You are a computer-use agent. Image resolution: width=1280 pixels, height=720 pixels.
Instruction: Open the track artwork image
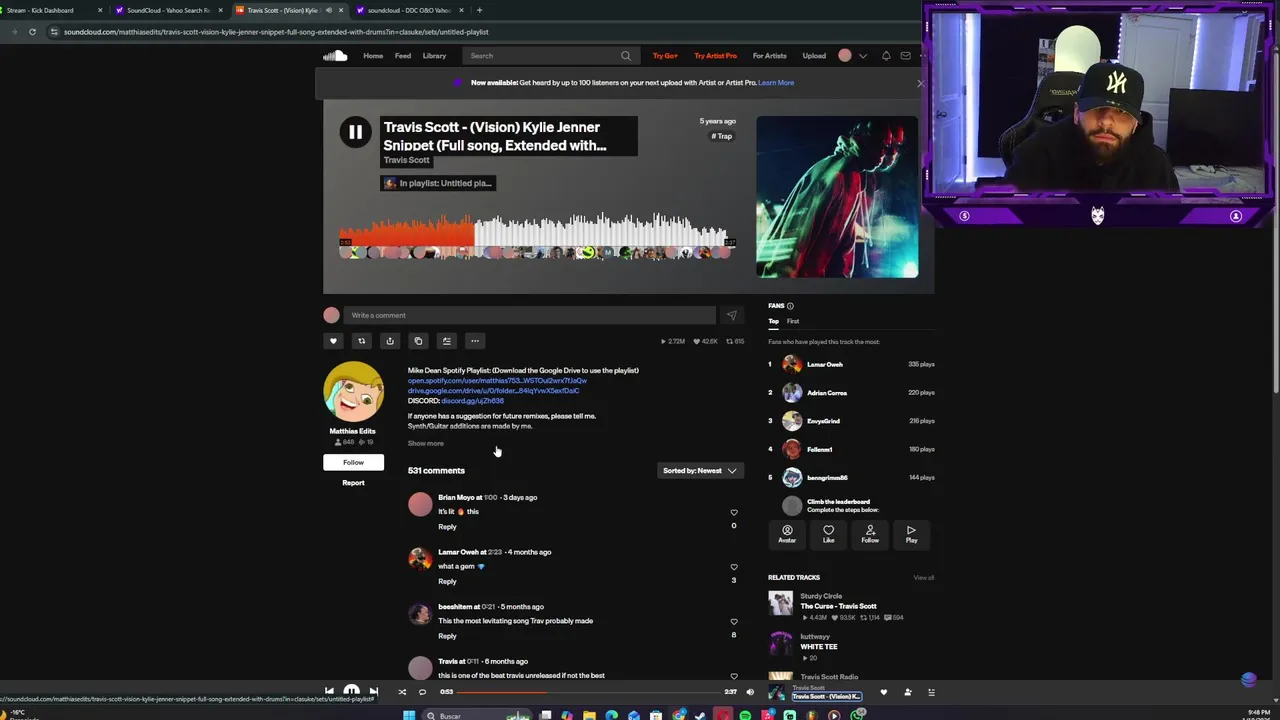[837, 197]
